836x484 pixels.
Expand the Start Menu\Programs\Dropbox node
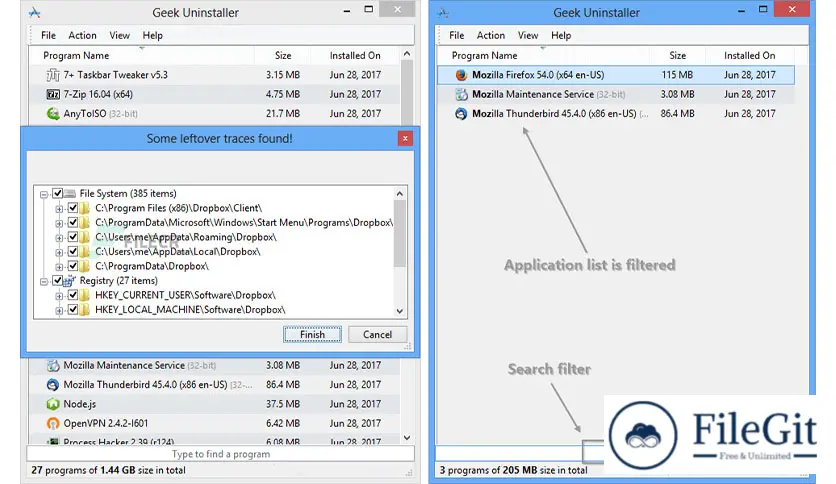pyautogui.click(x=59, y=223)
